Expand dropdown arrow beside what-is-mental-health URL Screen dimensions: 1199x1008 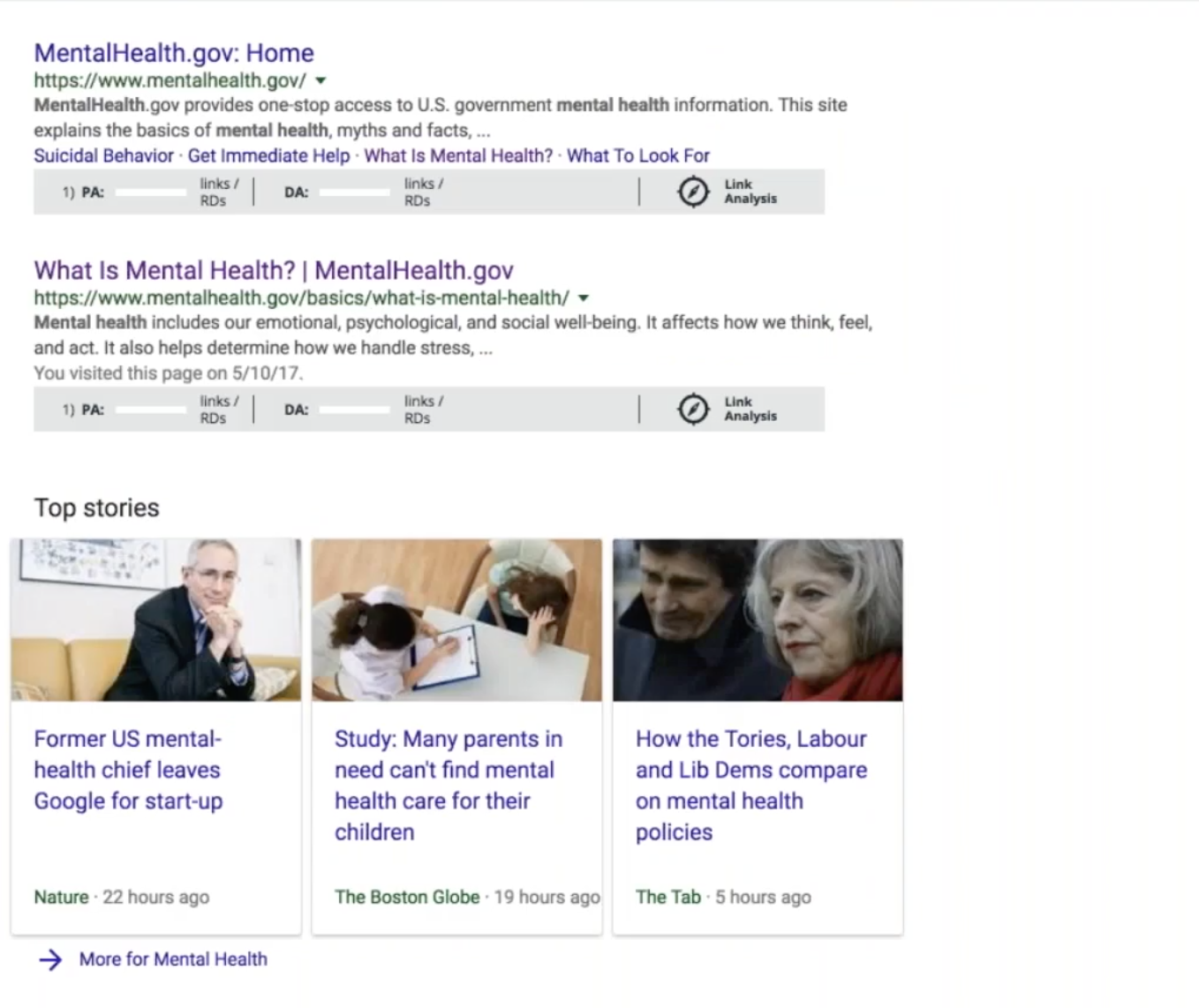click(x=584, y=297)
